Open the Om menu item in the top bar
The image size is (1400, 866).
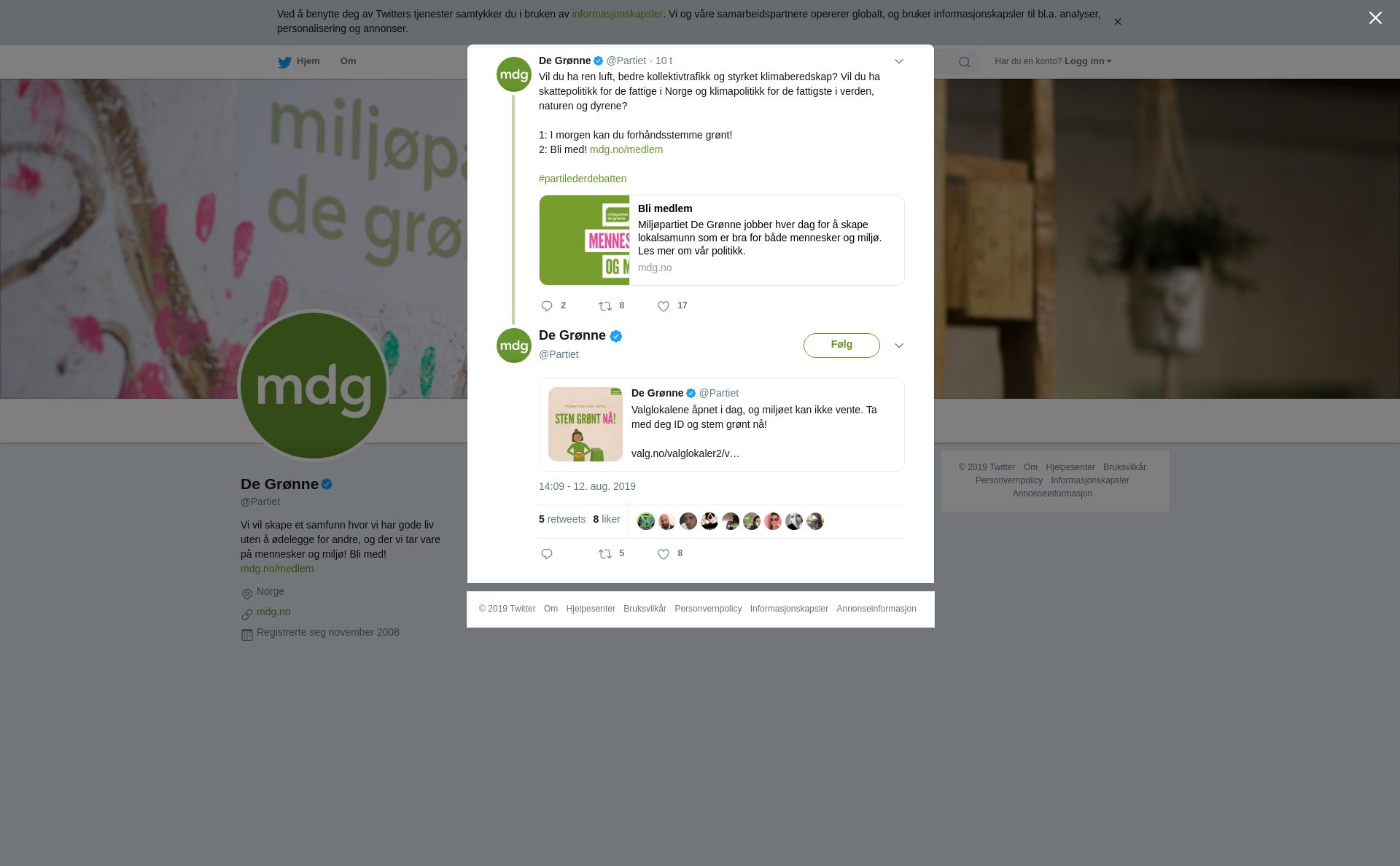[x=348, y=61]
